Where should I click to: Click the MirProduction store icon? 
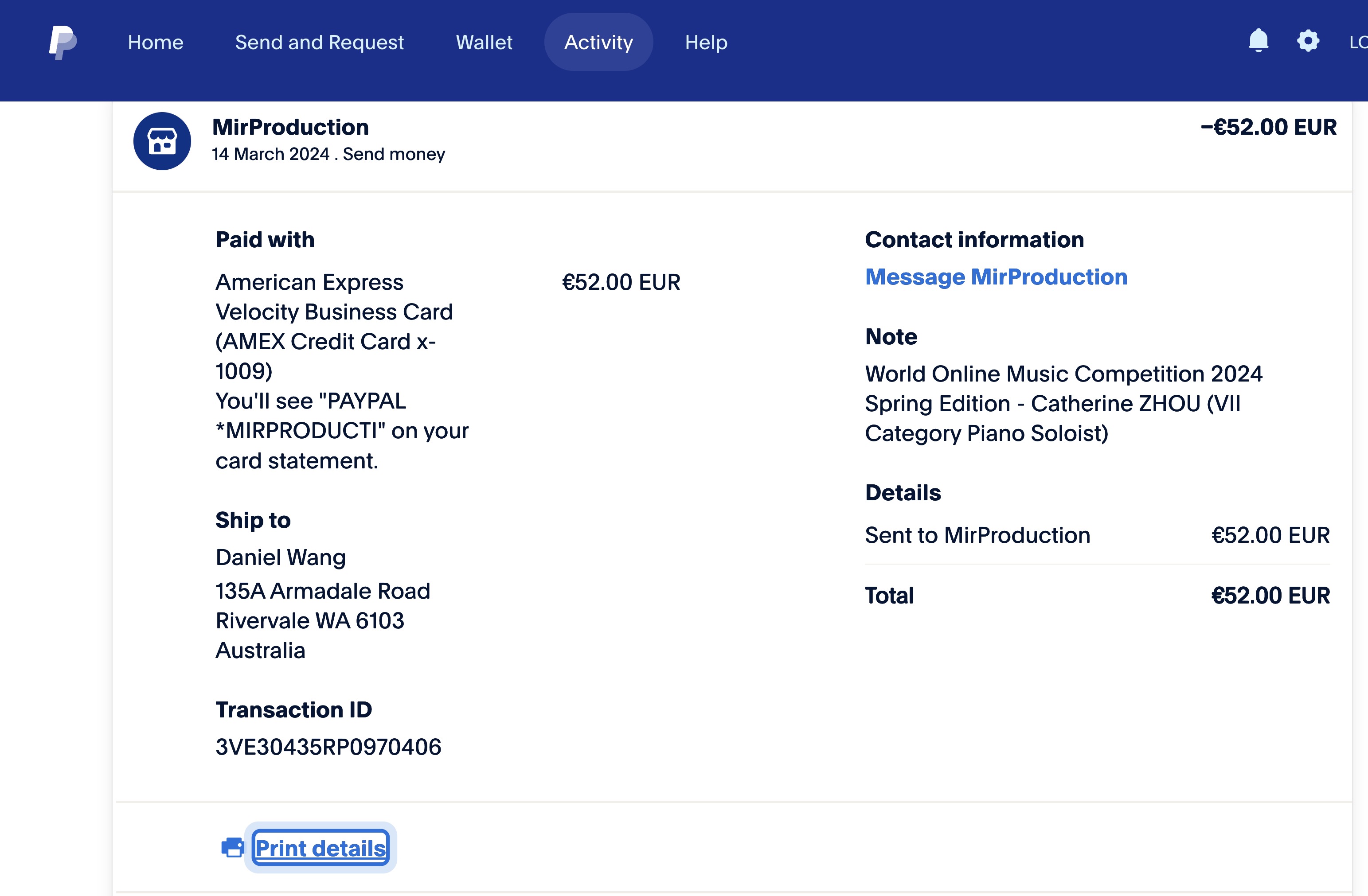[x=162, y=141]
